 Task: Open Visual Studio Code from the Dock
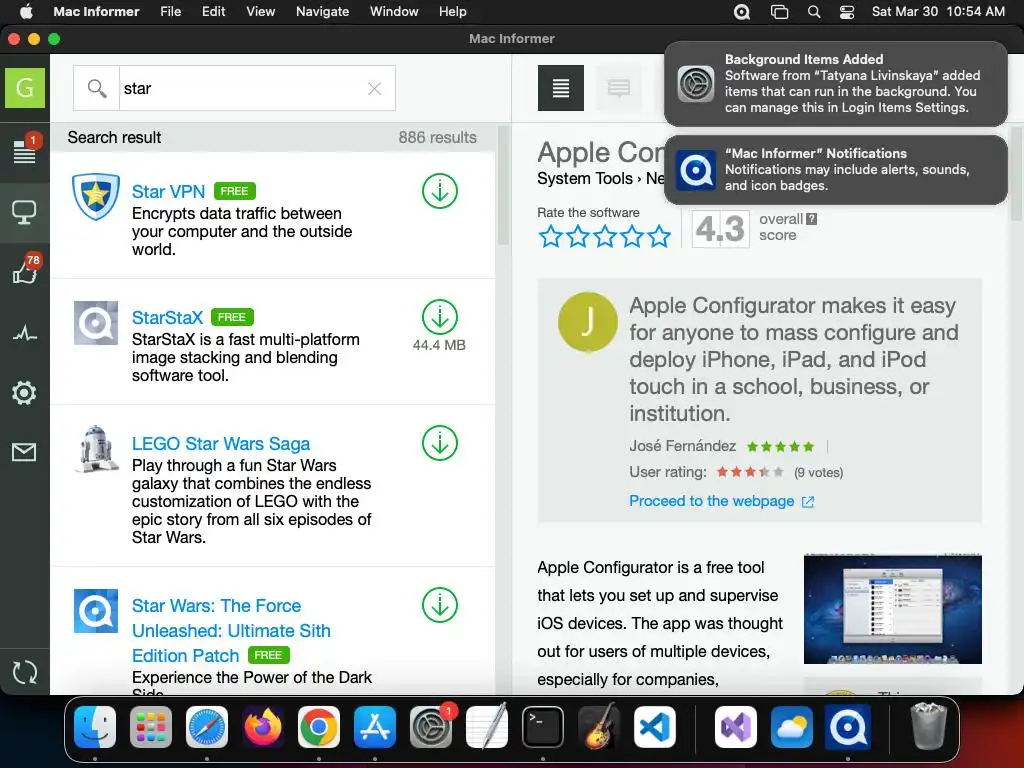(655, 727)
